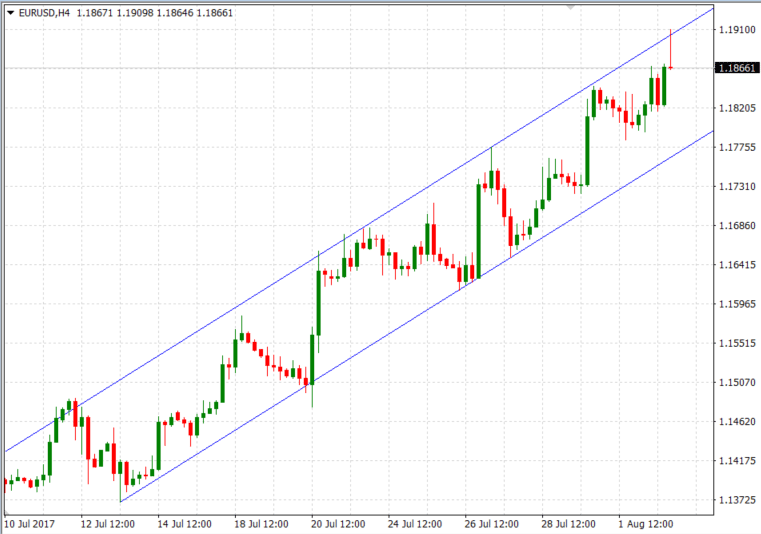Click the 18 Jul 12:00 time label
The image size is (761, 534).
coord(261,524)
